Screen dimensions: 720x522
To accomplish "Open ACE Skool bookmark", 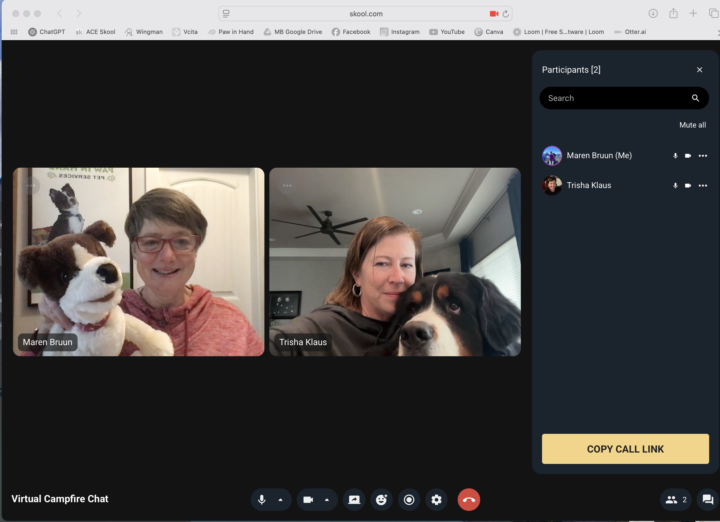I will pos(95,32).
